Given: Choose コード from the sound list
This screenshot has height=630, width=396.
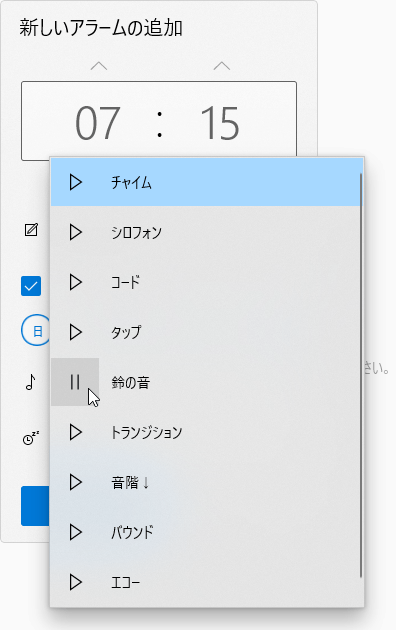Looking at the screenshot, I should pos(206,282).
